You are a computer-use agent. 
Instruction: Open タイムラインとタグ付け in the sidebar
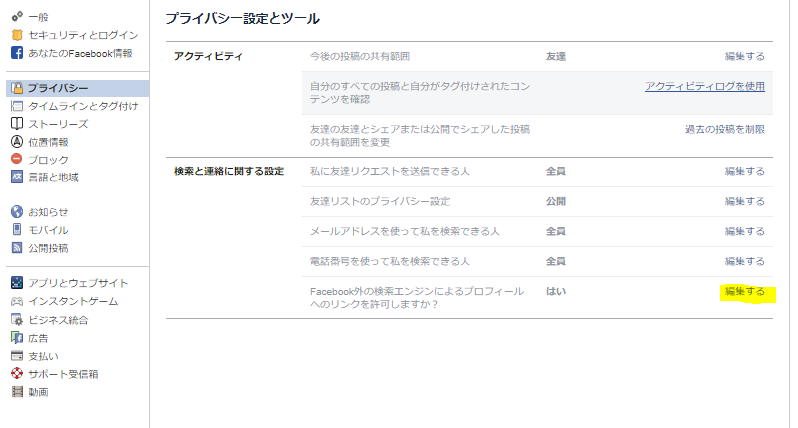(83, 106)
